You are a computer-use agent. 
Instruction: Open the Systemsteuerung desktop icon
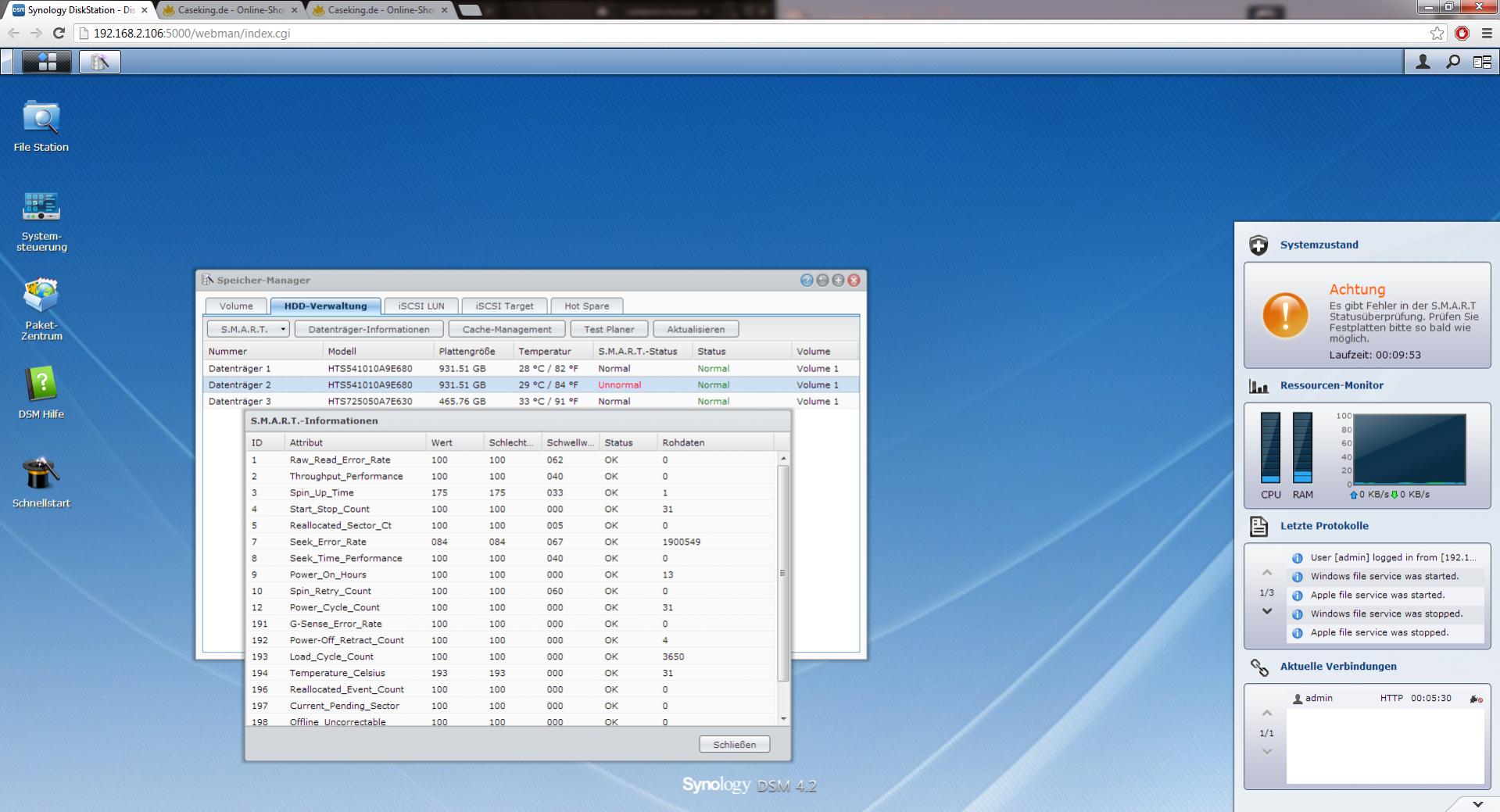coord(41,222)
